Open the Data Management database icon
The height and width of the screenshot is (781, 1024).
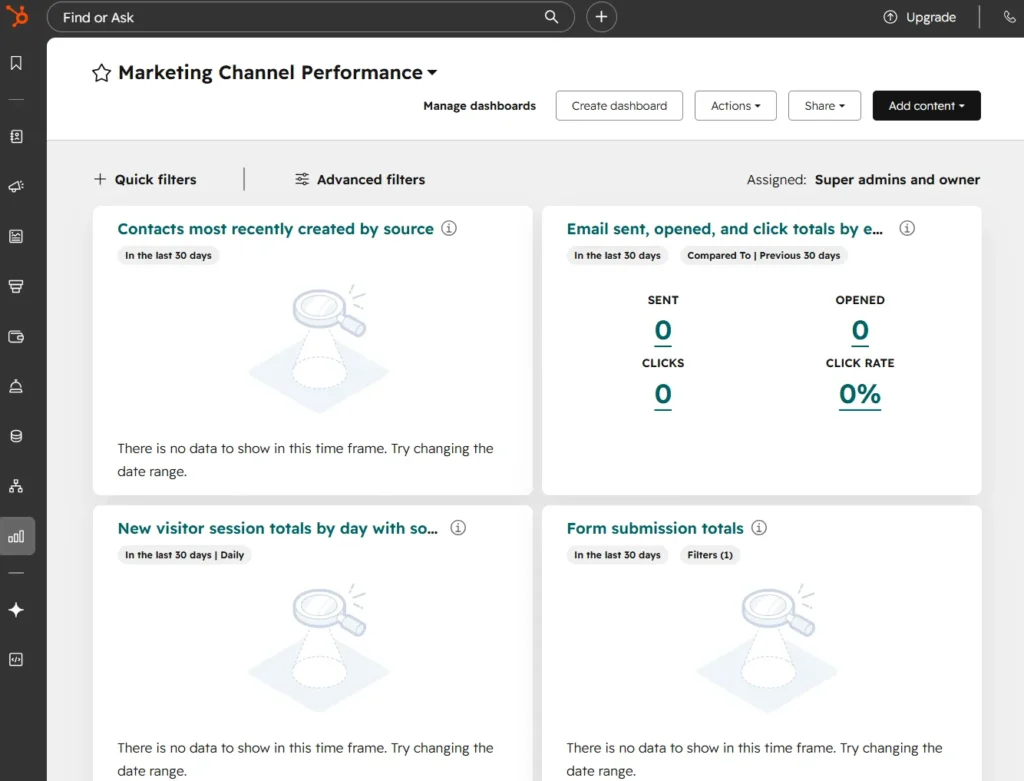(x=16, y=435)
